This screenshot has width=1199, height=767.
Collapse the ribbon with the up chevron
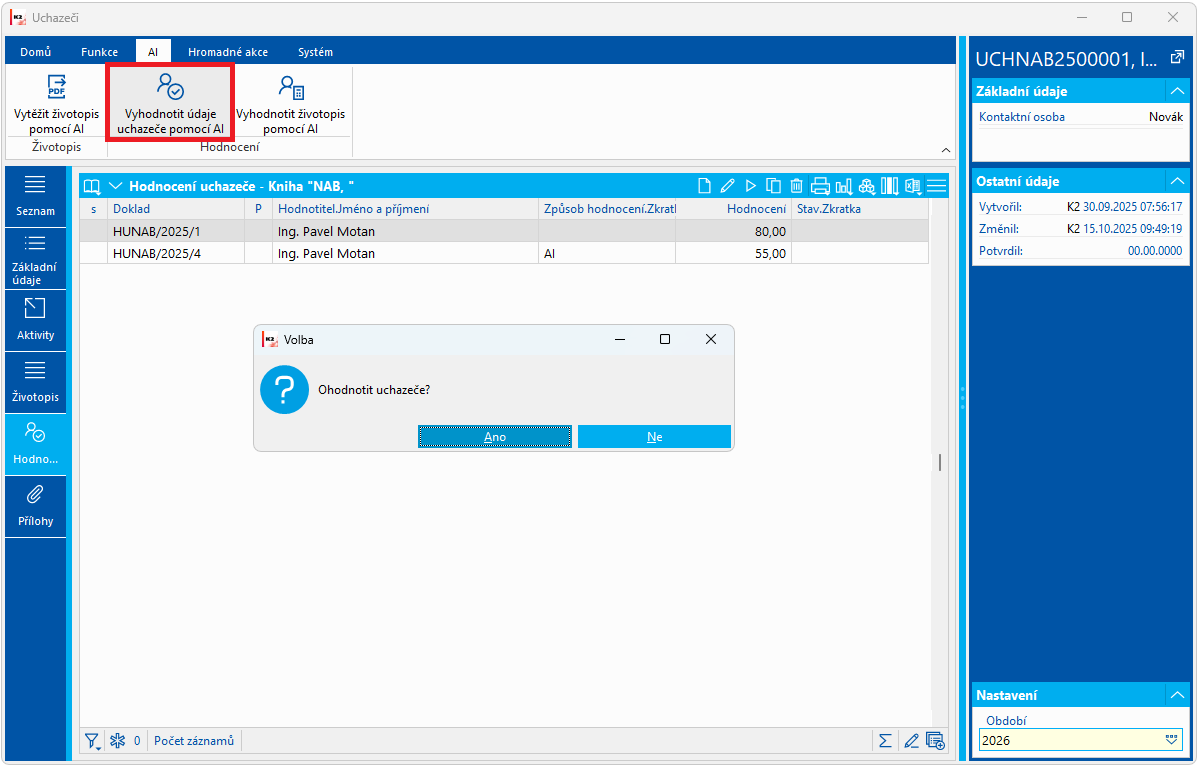coord(946,150)
